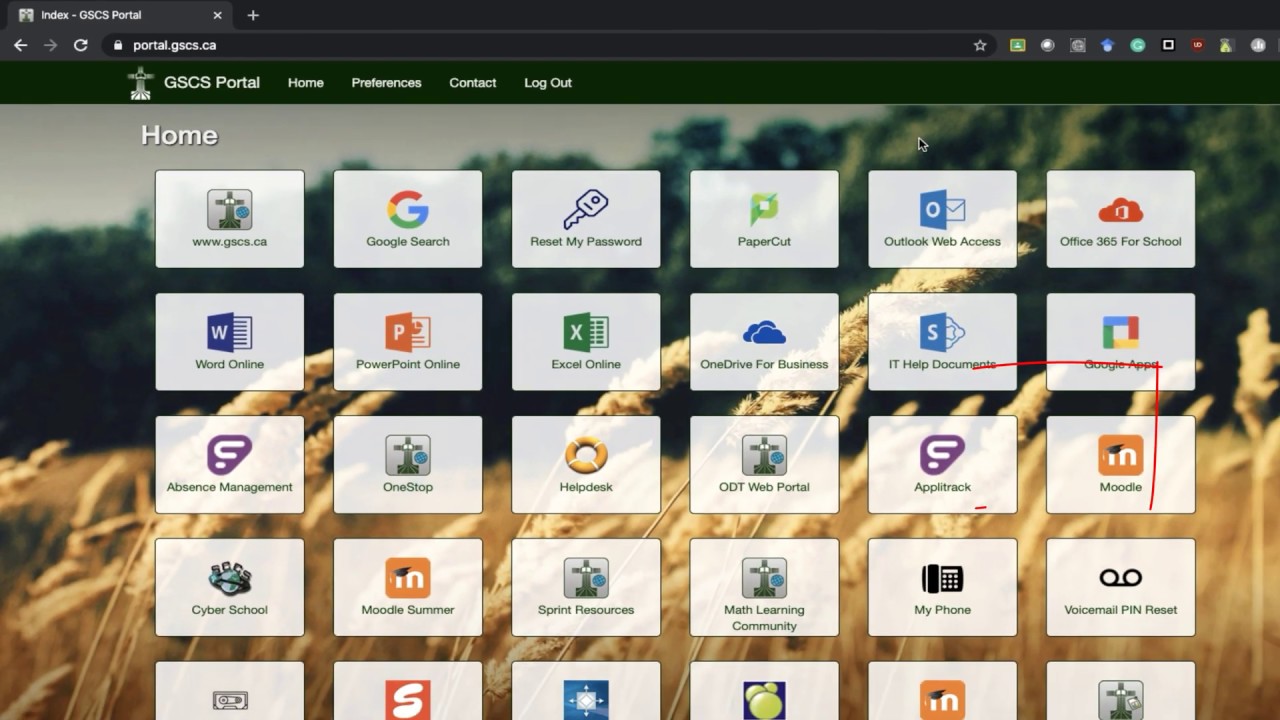Screen dimensions: 1280x720
Task: Launch PaperCut tile
Action: pyautogui.click(x=764, y=219)
